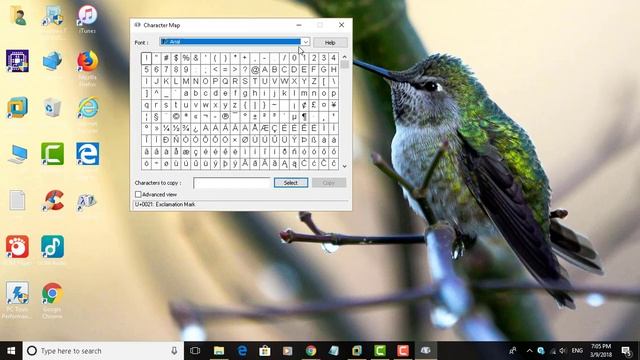Open the taskbar clock and date

(601, 351)
